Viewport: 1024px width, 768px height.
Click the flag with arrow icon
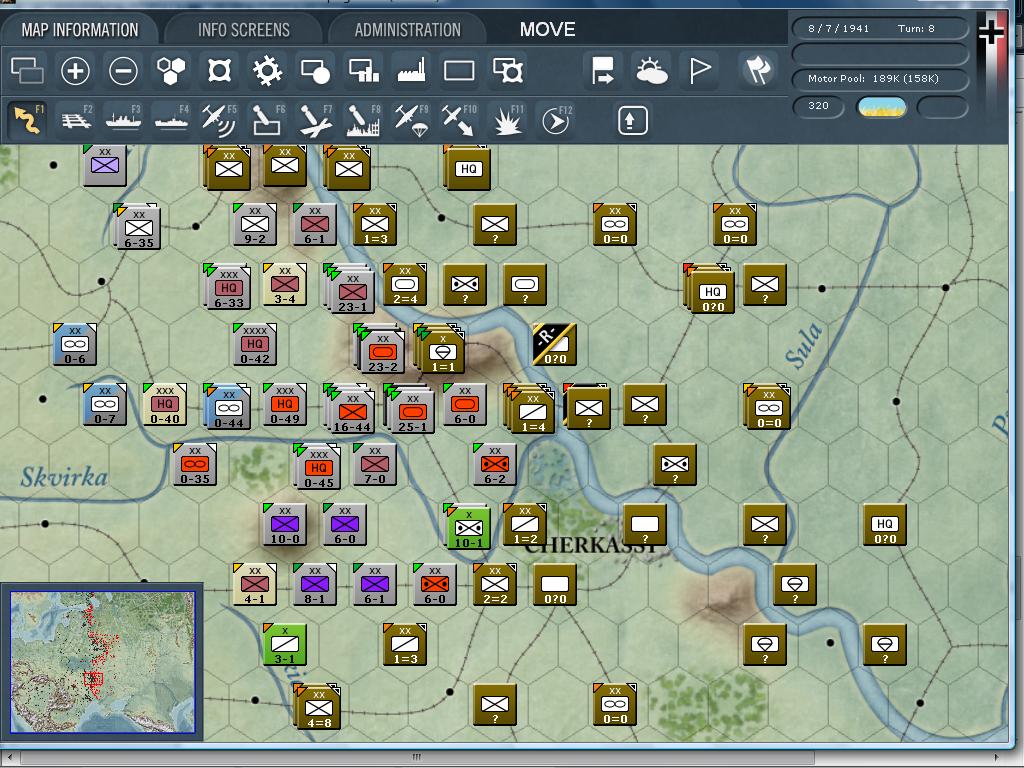(x=602, y=71)
